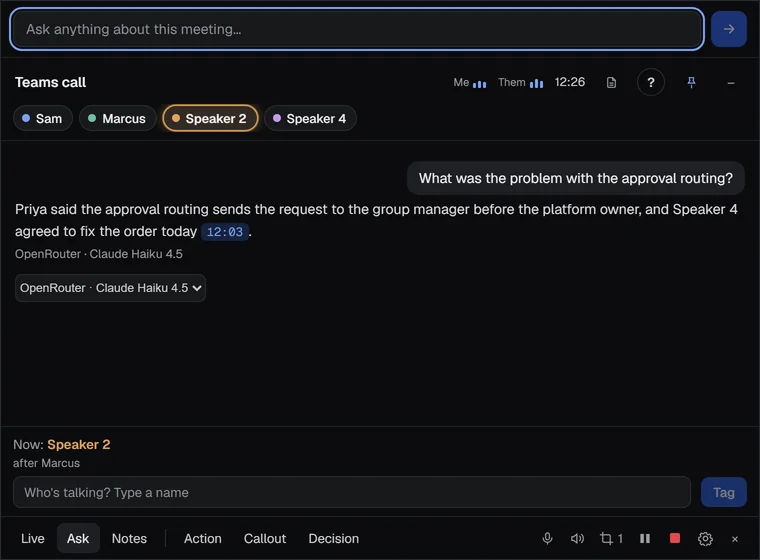This screenshot has width=760, height=560.
Task: Click the Tag button
Action: point(724,492)
